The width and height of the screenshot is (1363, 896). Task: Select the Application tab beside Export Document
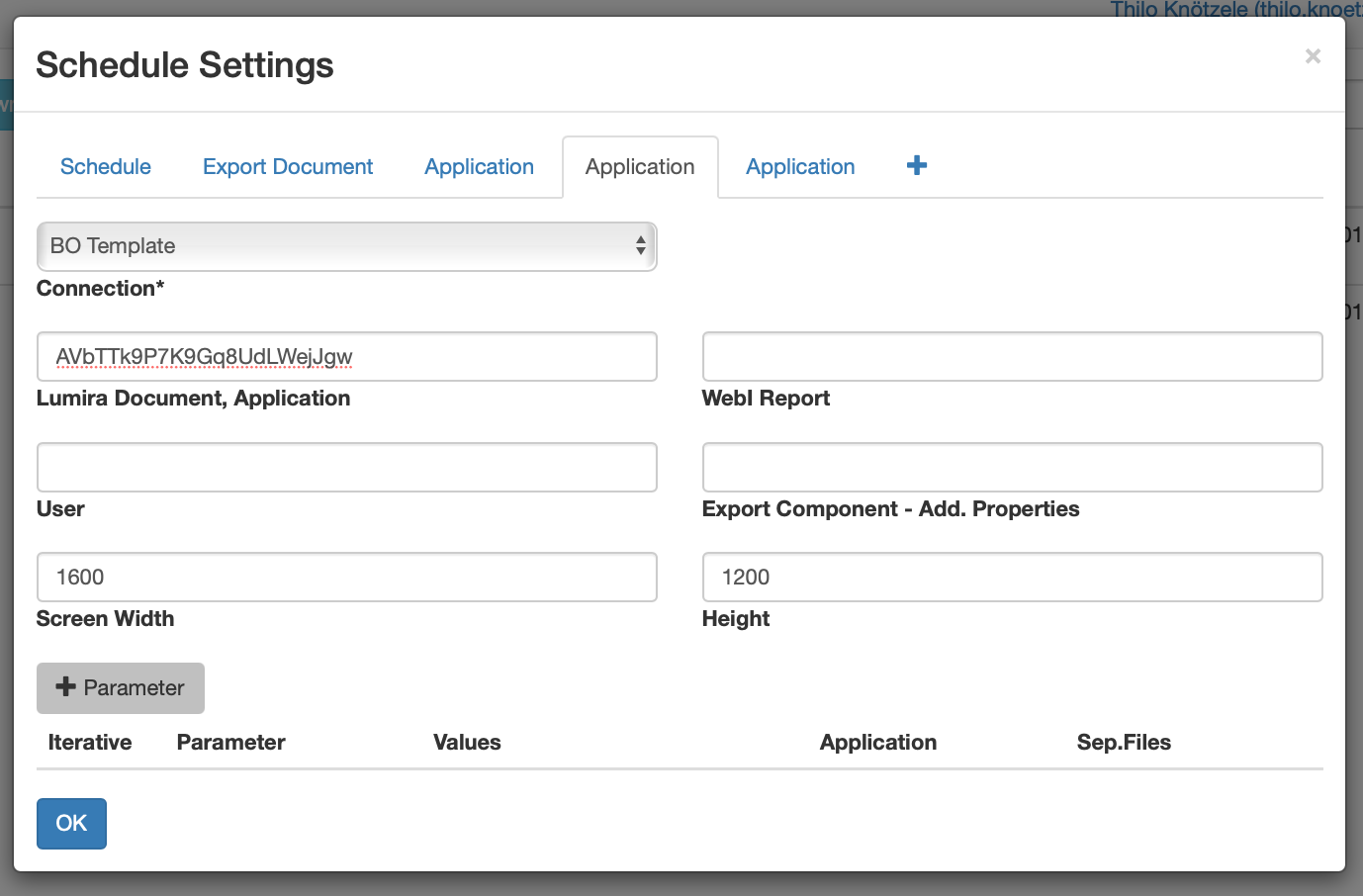pyautogui.click(x=480, y=166)
